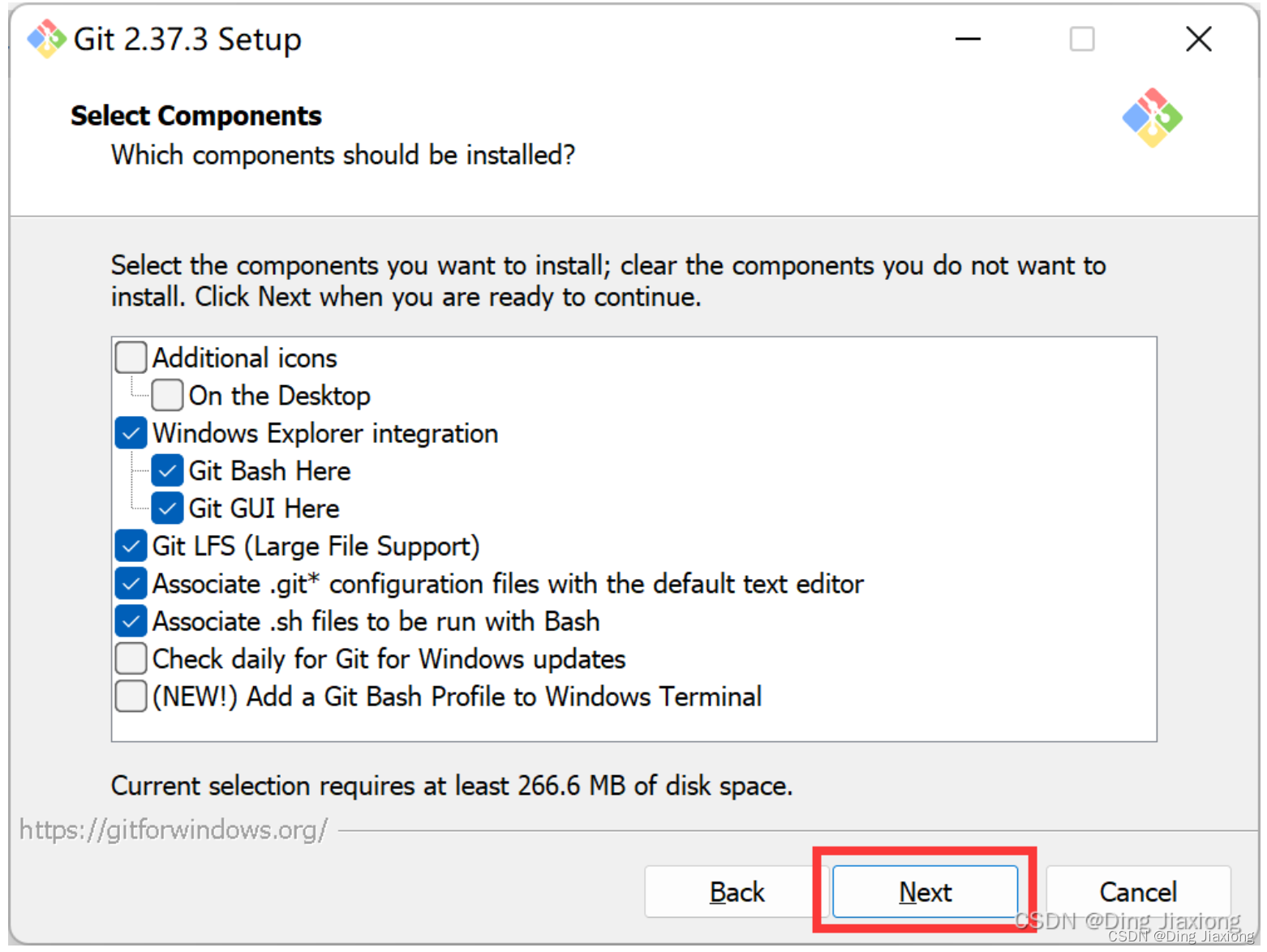This screenshot has height=952, width=1267.
Task: Minimize the Git Setup window
Action: [x=968, y=39]
